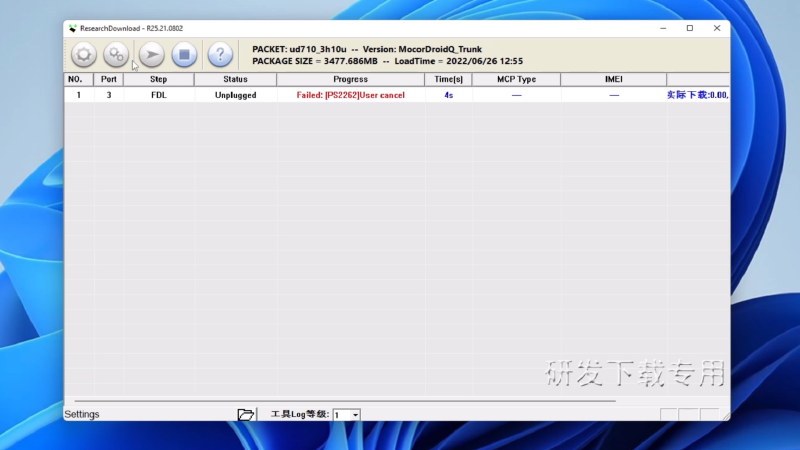The width and height of the screenshot is (800, 450).
Task: Click the MCP Type column header
Action: click(516, 79)
